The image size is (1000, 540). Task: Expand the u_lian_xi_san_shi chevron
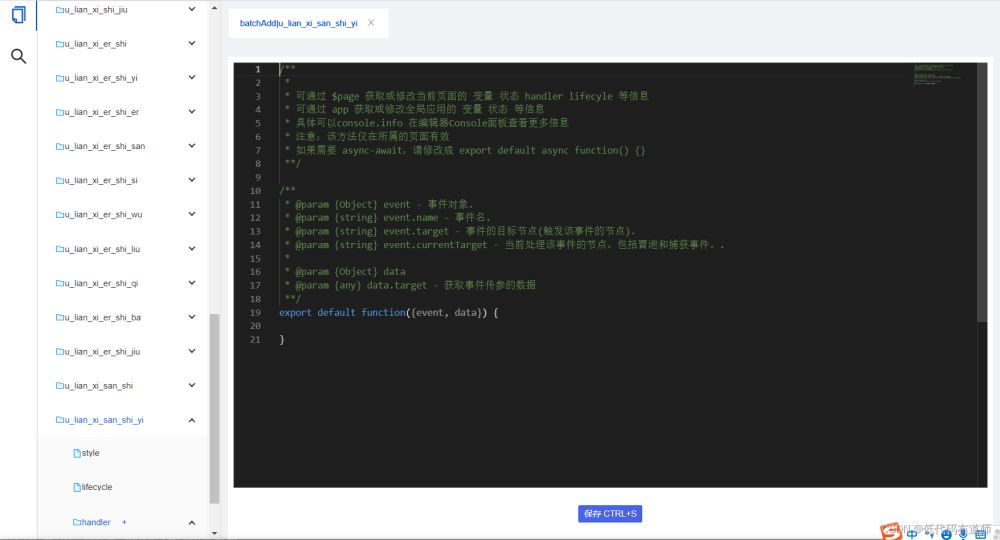[191, 385]
